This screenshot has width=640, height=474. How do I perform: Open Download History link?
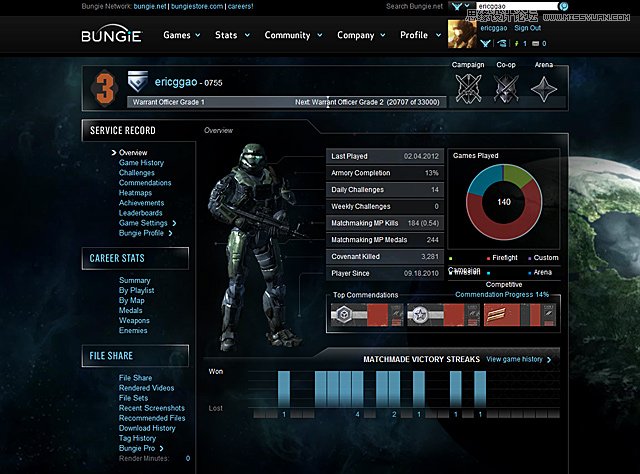point(147,428)
